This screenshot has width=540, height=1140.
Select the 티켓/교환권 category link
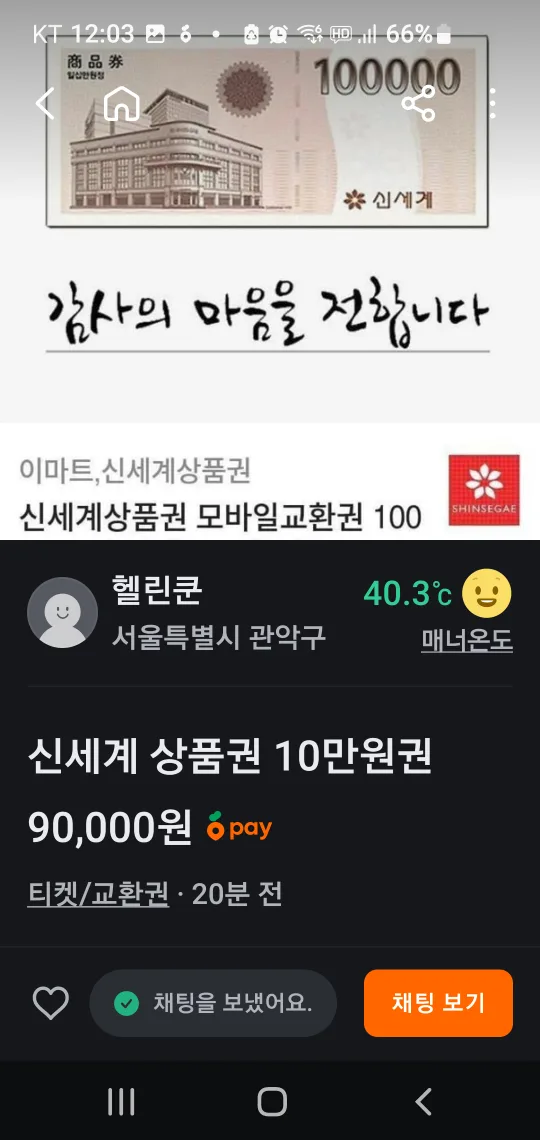point(98,894)
